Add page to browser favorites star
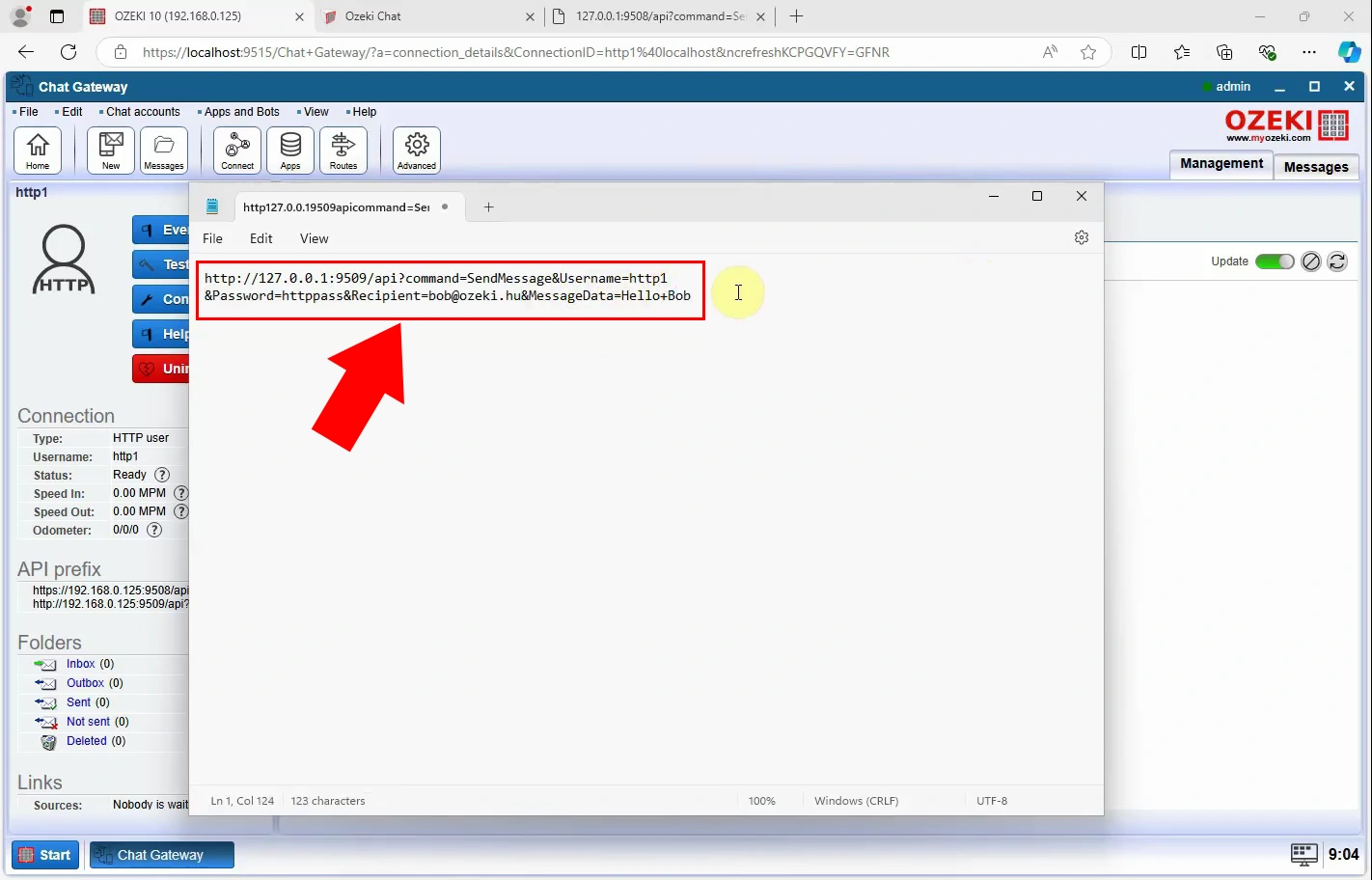Image resolution: width=1372 pixels, height=880 pixels. click(x=1088, y=52)
